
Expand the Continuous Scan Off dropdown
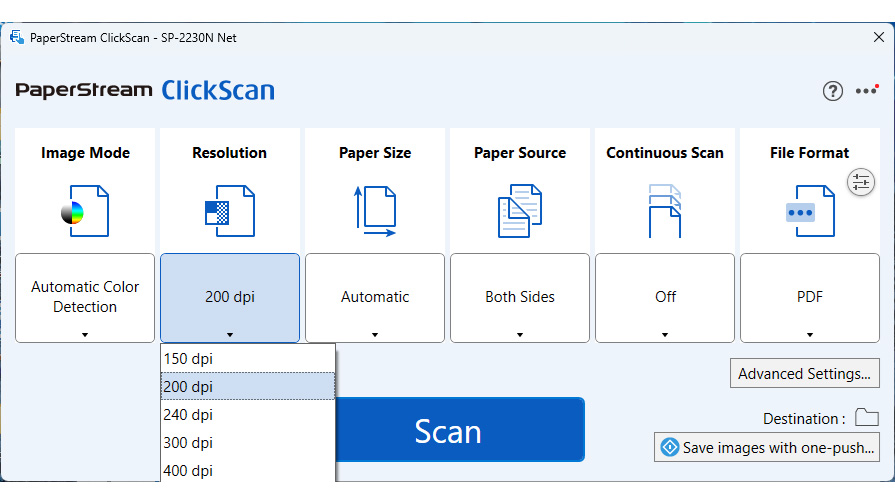(x=665, y=298)
